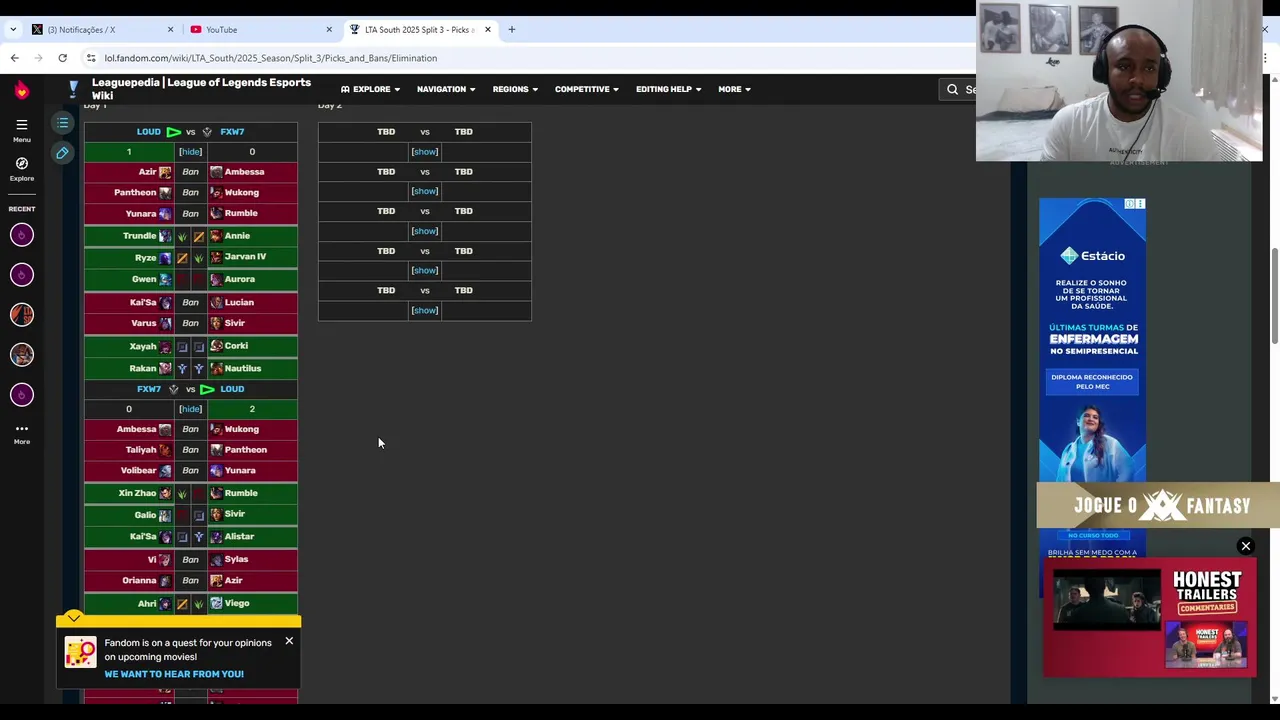Show the second Day 2 TBD match

(424, 191)
